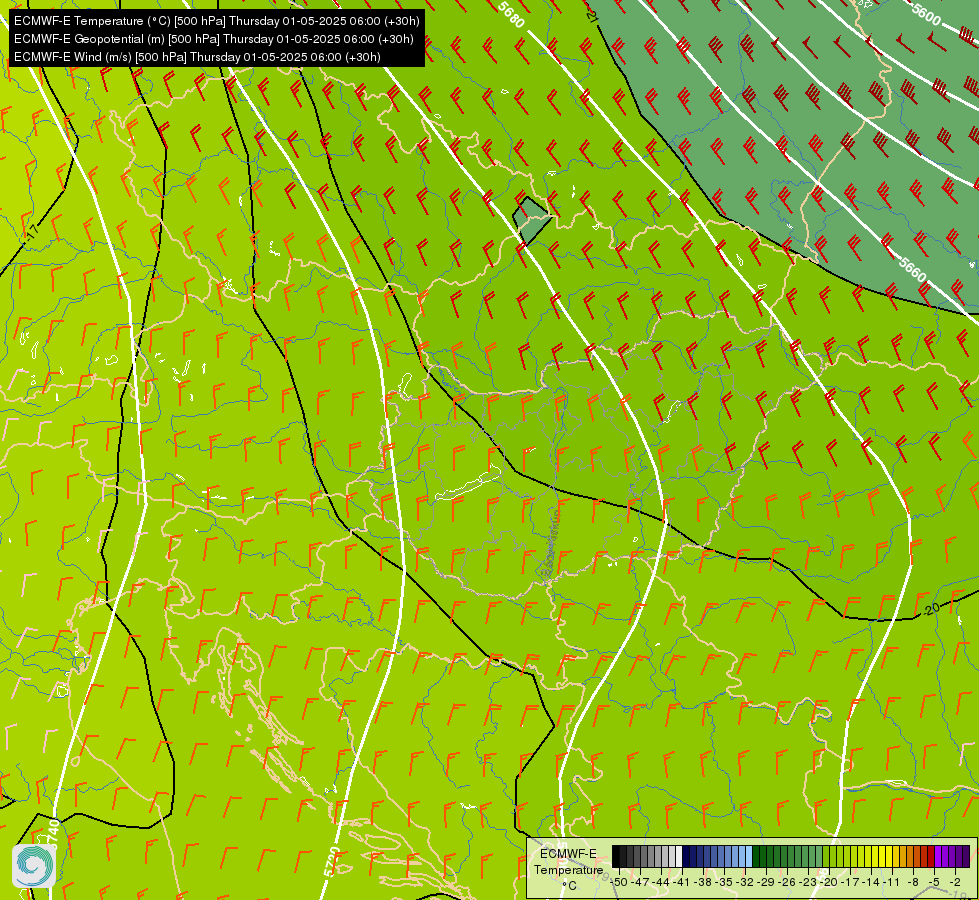Select the ECMWF-E Geopotential header line
The width and height of the screenshot is (979, 900).
pyautogui.click(x=214, y=39)
